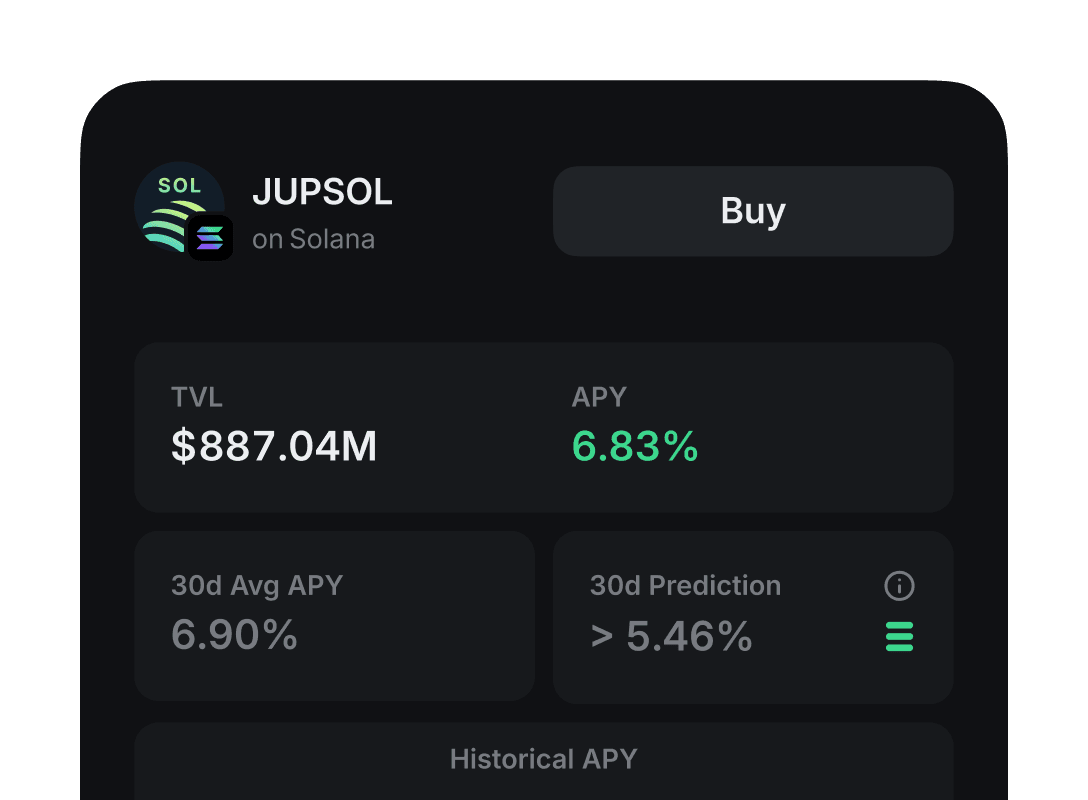Select the APY label
The height and width of the screenshot is (800, 1088).
[x=599, y=397]
